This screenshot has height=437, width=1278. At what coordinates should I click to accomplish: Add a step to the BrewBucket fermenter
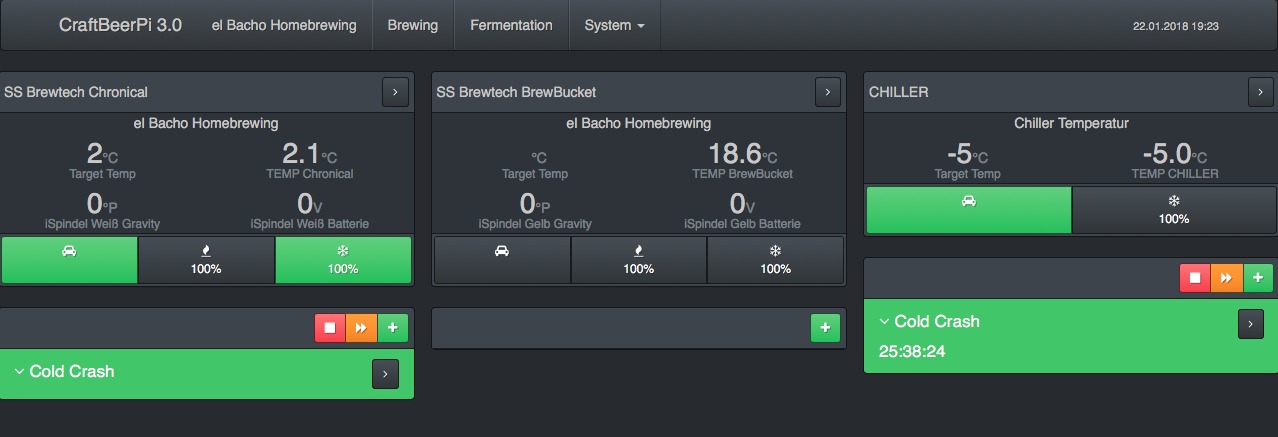pyautogui.click(x=825, y=328)
